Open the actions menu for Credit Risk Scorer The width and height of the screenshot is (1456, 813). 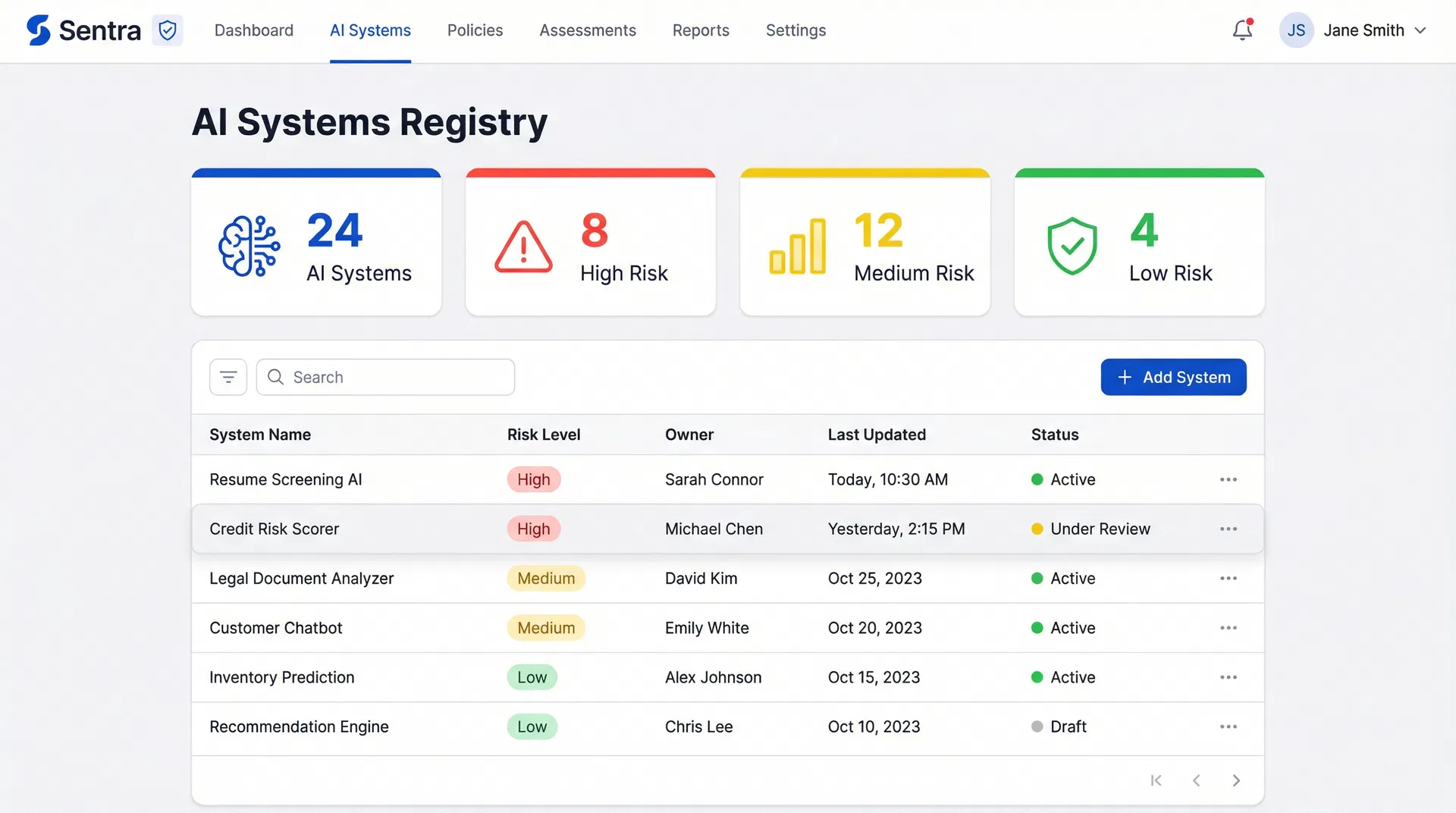click(x=1229, y=529)
